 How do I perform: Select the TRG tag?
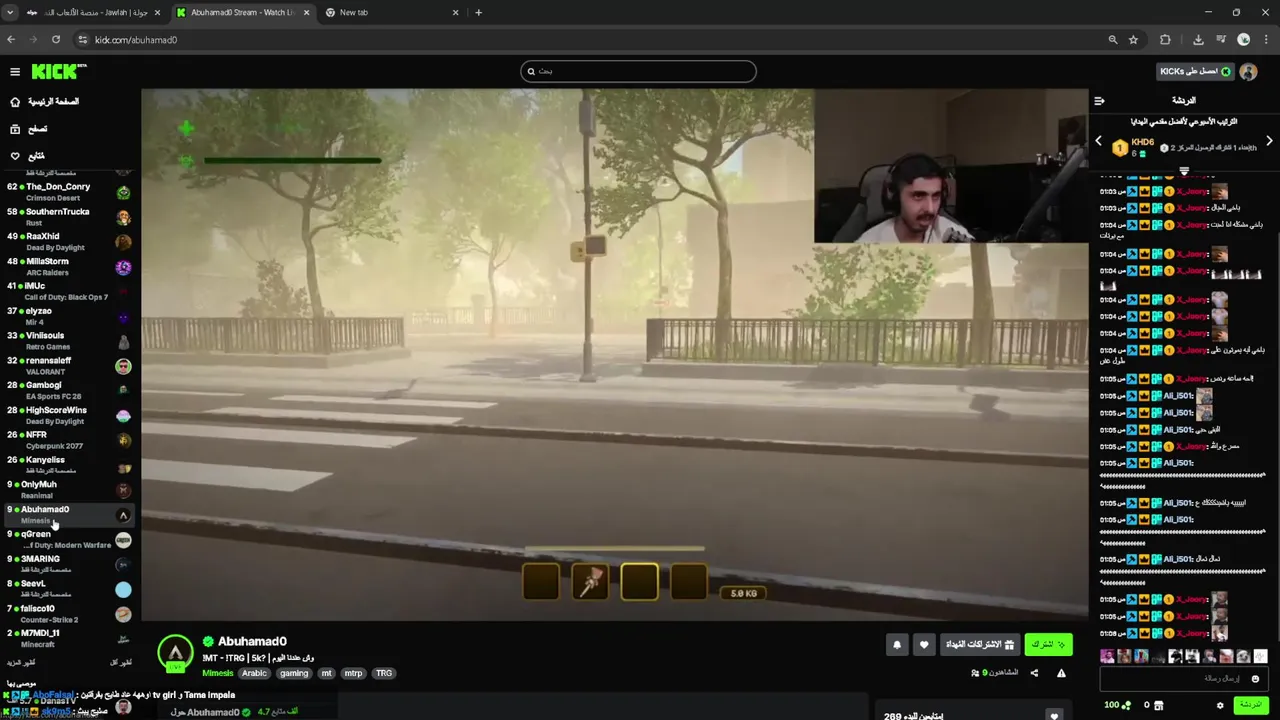[384, 673]
